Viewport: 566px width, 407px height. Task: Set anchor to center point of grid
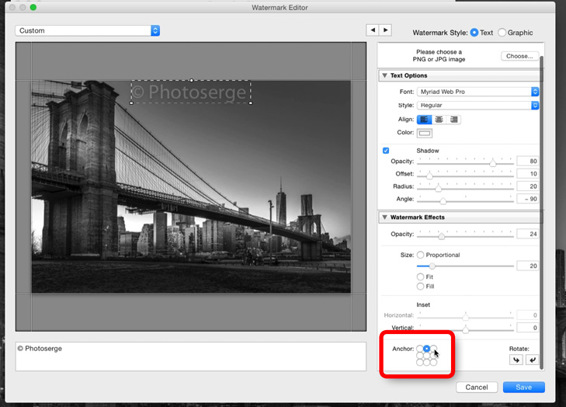(427, 355)
